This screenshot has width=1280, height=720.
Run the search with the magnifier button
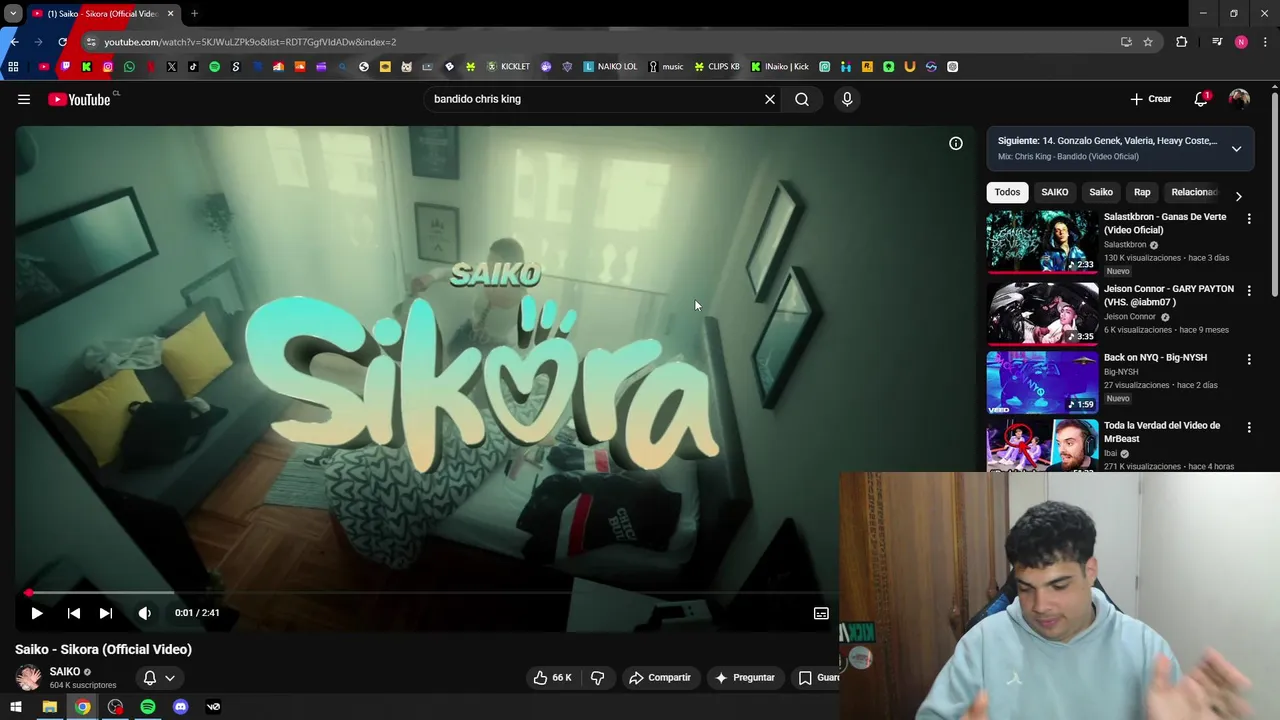[x=802, y=99]
